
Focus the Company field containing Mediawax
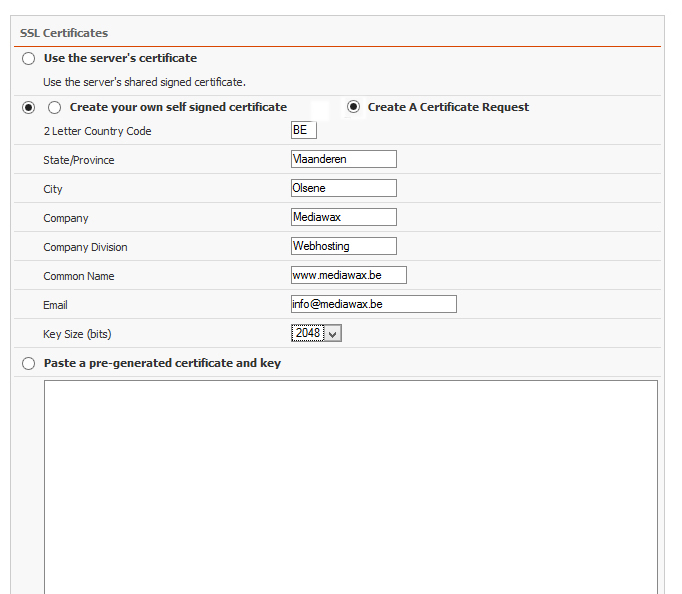click(x=344, y=217)
